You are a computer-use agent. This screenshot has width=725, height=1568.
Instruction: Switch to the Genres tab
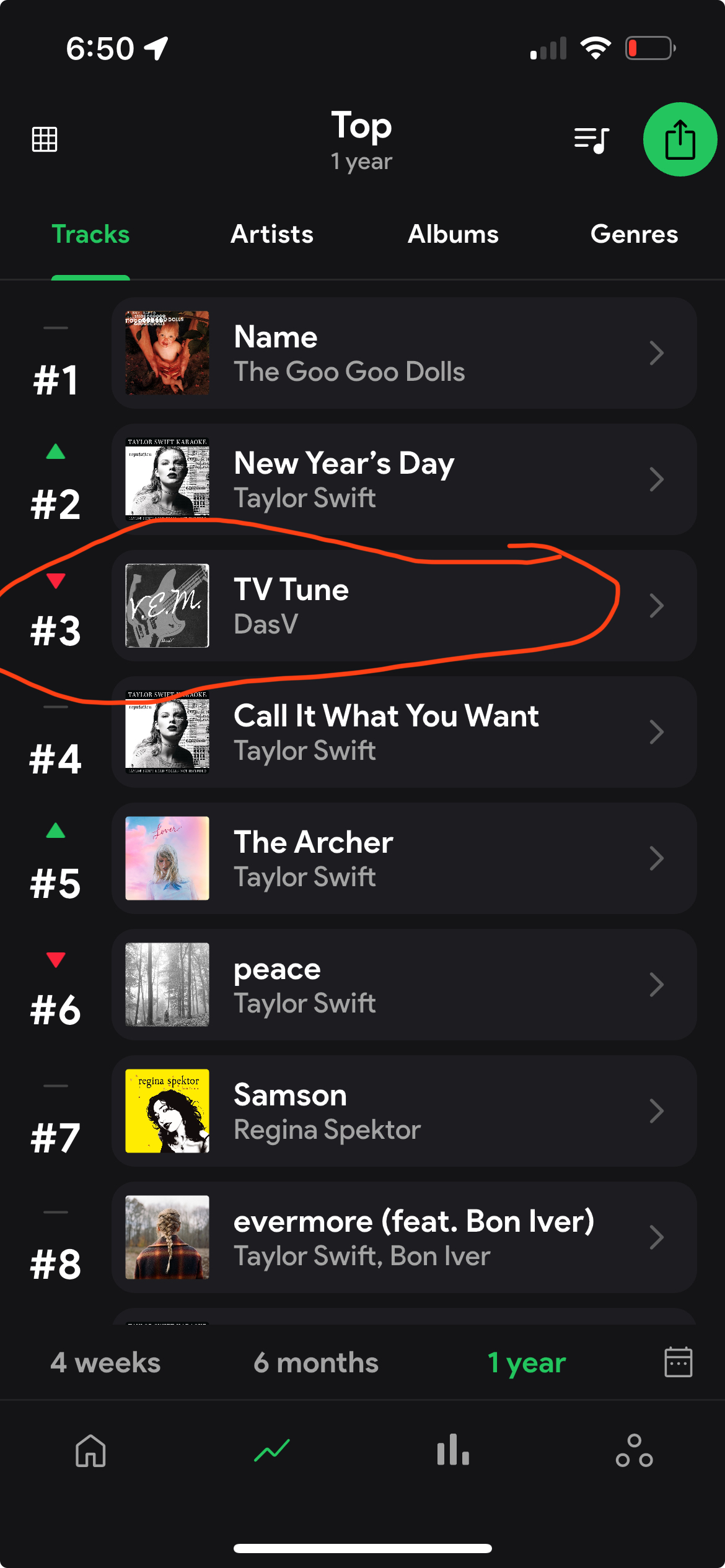pos(634,234)
